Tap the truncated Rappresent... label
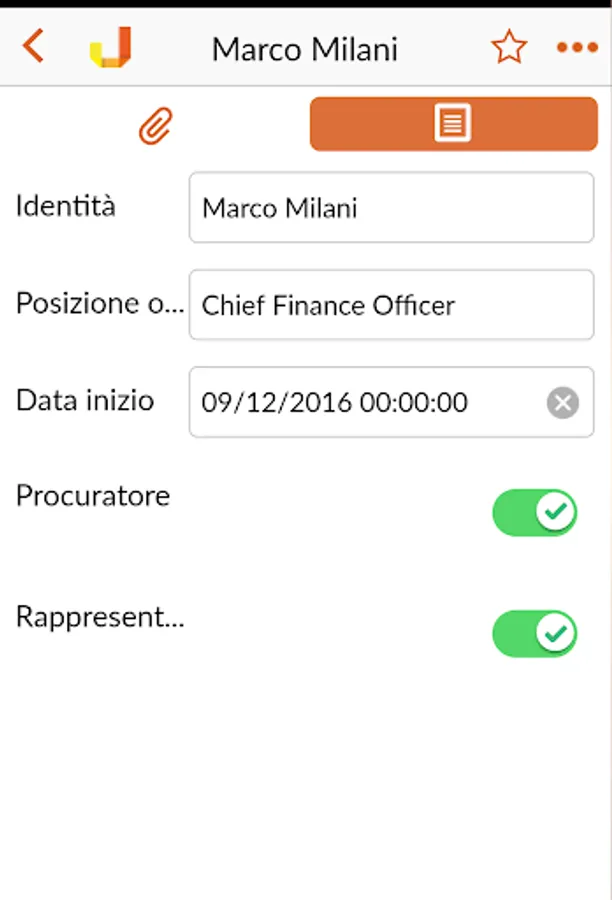Screen dimensions: 612x900 pos(100,618)
